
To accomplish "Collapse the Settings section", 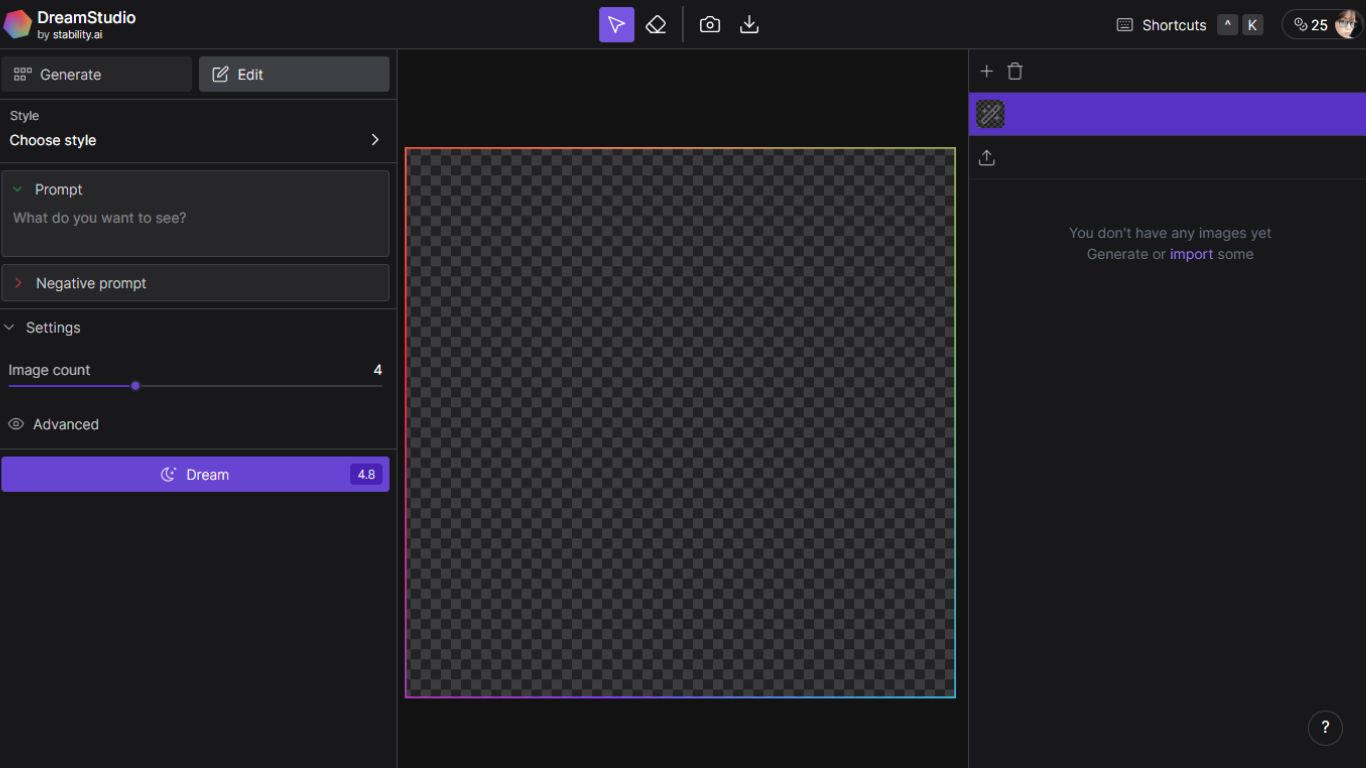I will coord(10,327).
